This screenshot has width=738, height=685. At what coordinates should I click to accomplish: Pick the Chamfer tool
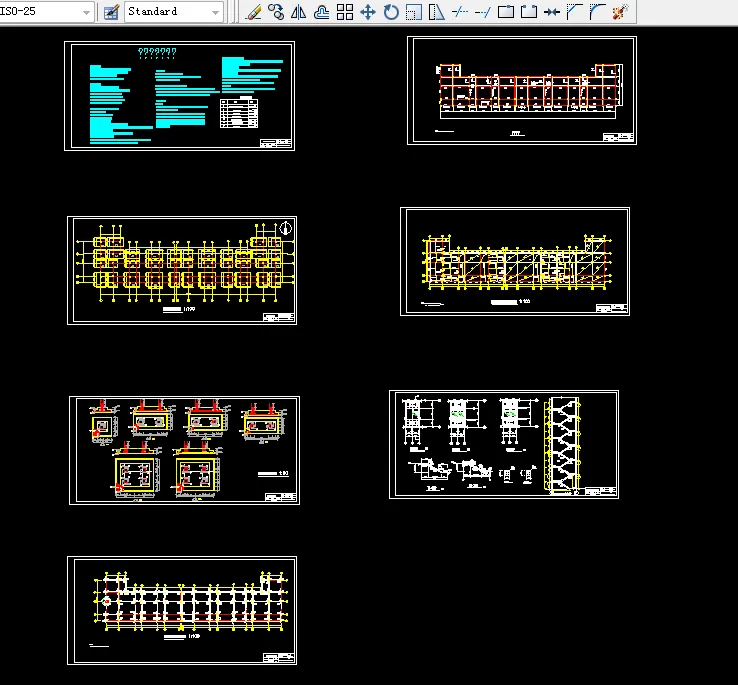pos(574,12)
